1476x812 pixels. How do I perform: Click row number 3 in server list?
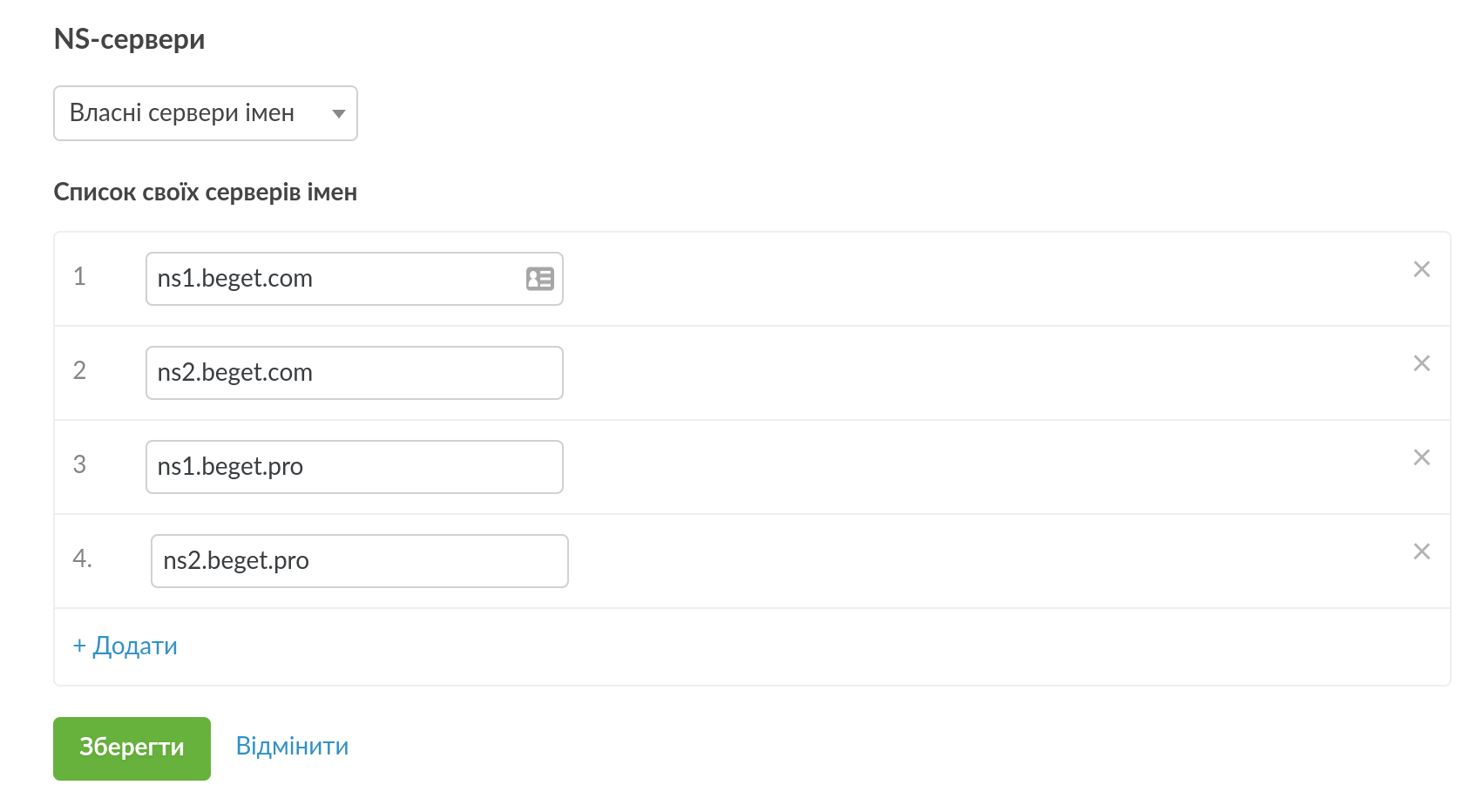pos(79,464)
